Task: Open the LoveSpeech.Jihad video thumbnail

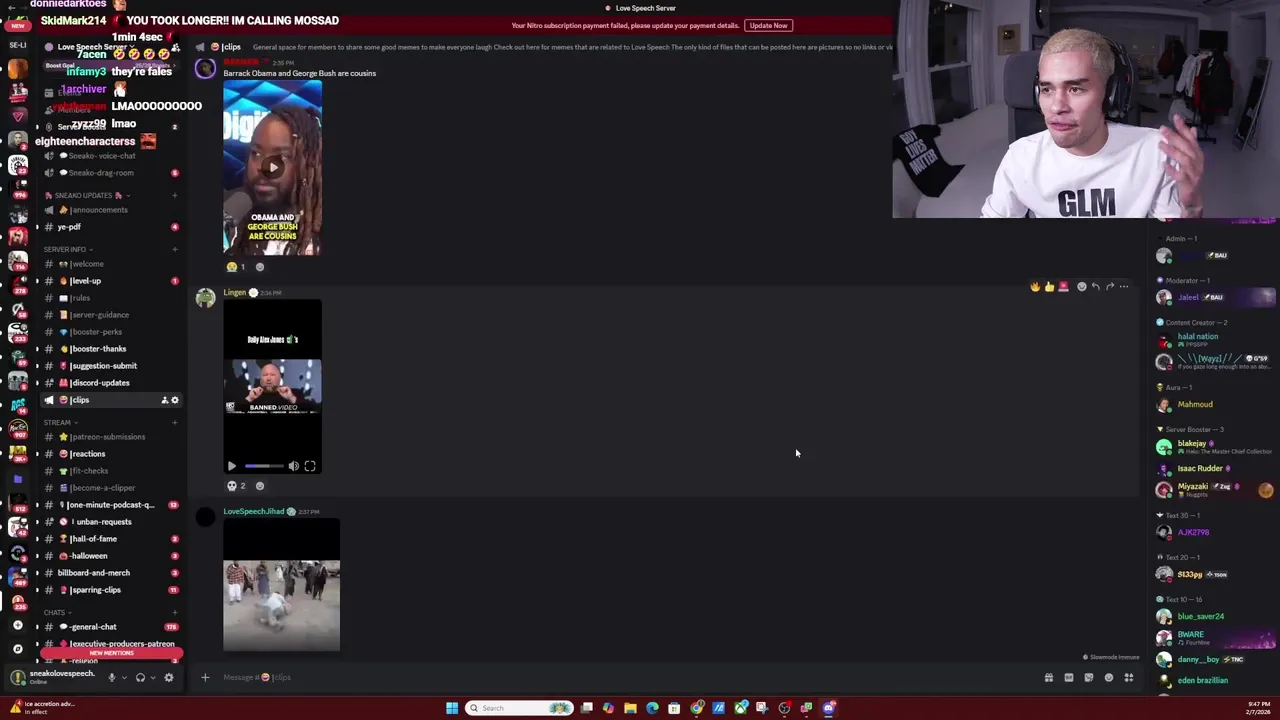Action: pos(281,585)
